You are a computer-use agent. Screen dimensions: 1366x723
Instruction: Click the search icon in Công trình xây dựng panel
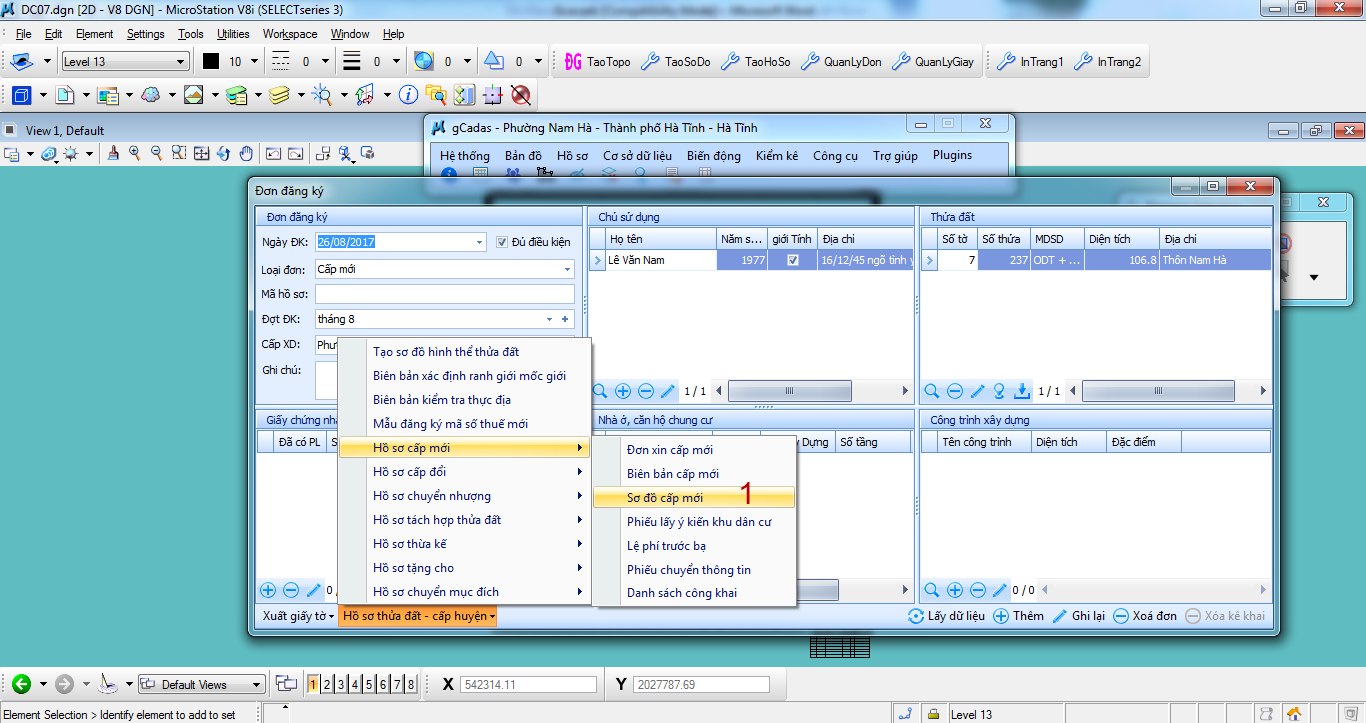[x=932, y=590]
